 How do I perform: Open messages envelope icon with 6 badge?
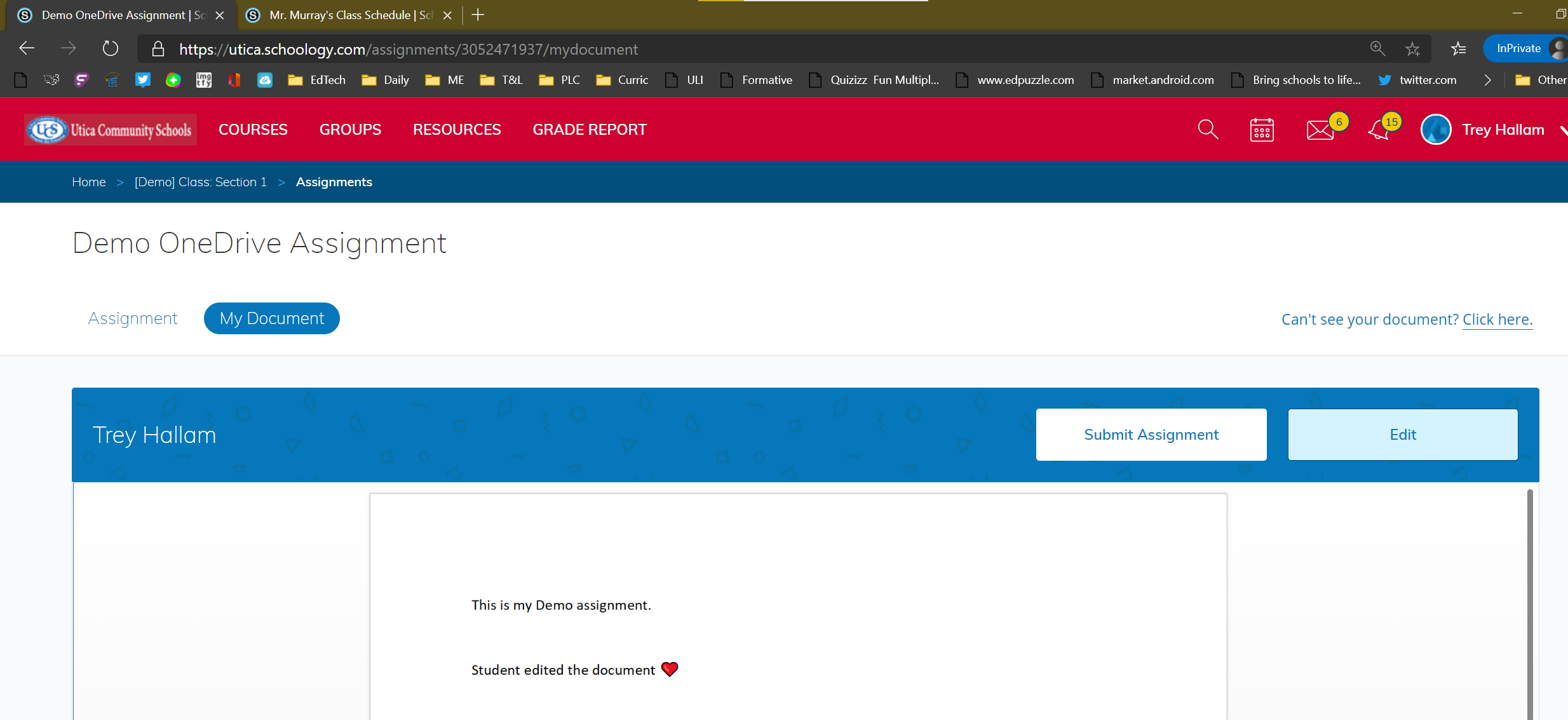[x=1320, y=130]
